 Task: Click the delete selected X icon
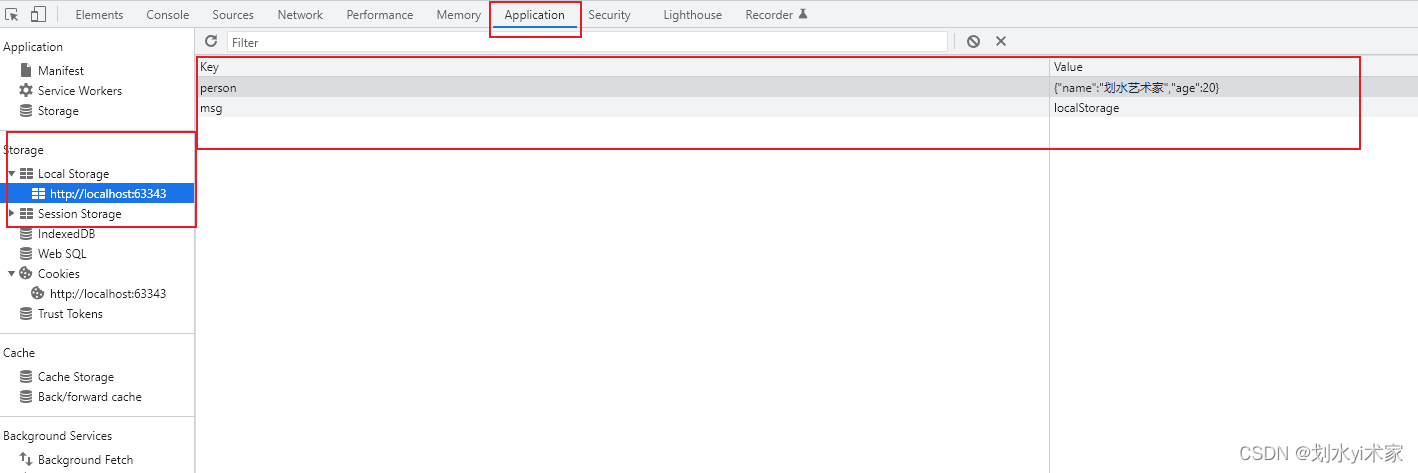1001,41
